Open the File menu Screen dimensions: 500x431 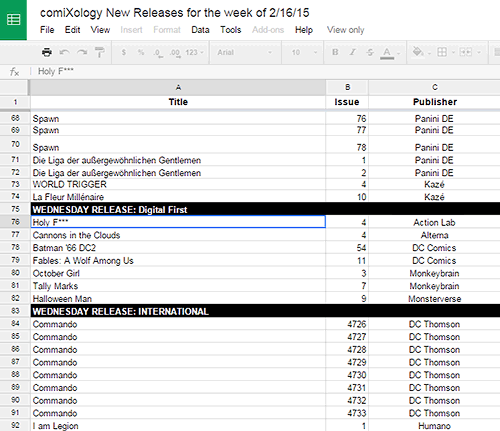click(47, 30)
